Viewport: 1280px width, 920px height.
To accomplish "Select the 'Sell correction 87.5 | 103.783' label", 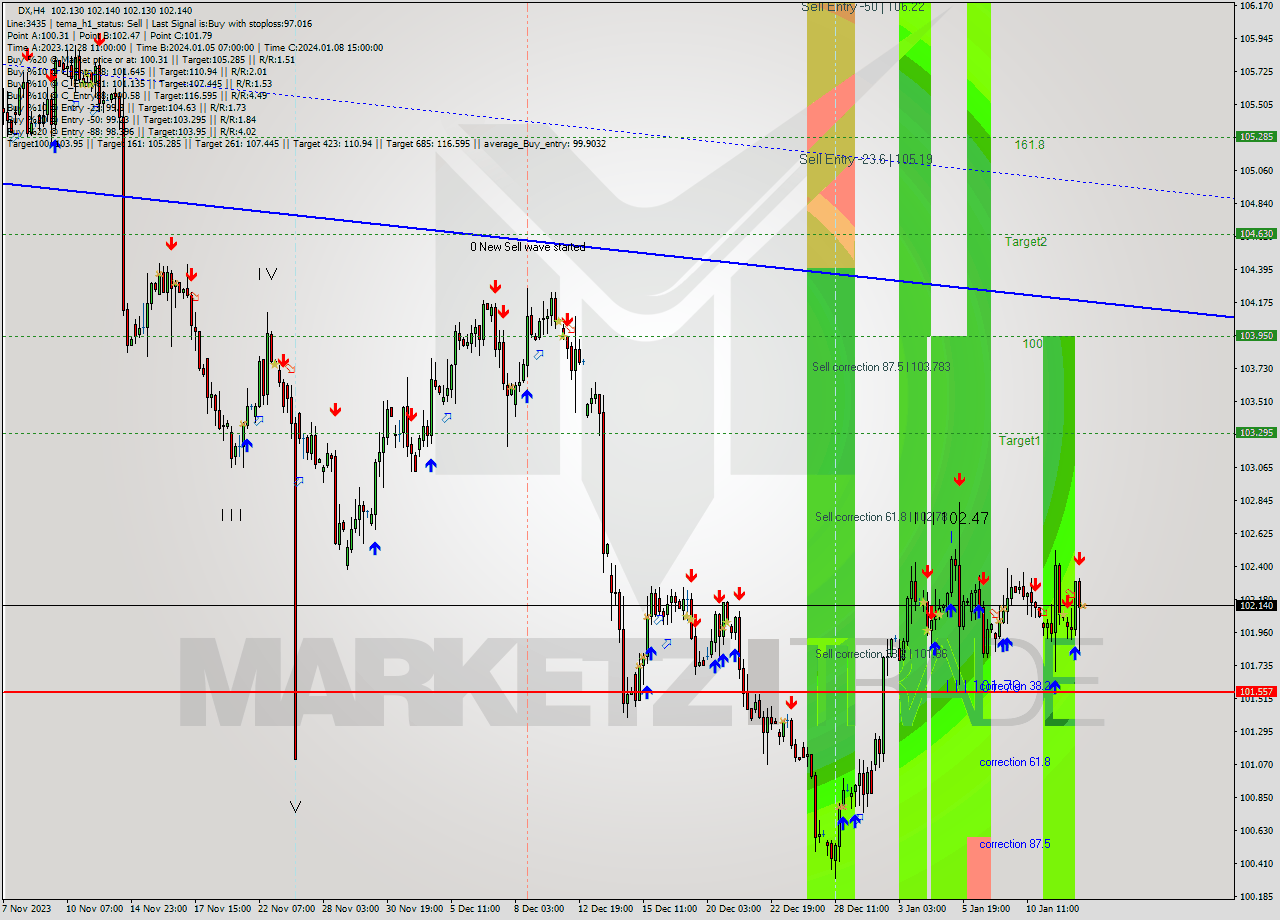I will (881, 367).
